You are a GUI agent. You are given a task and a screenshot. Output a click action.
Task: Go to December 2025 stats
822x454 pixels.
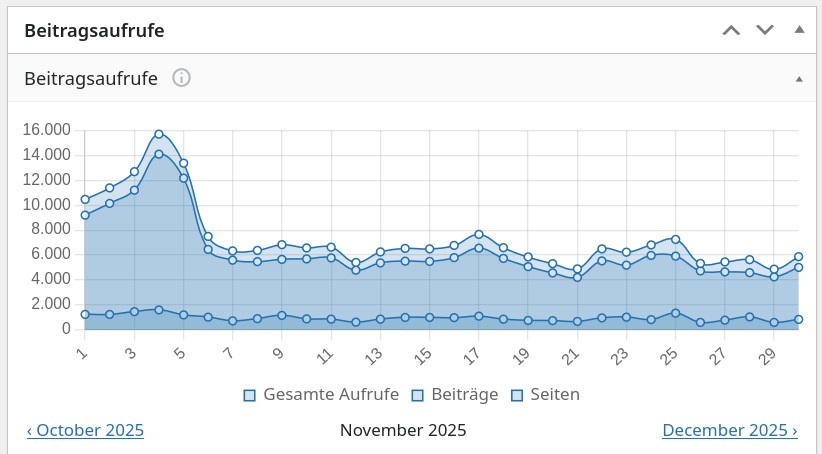pos(729,431)
